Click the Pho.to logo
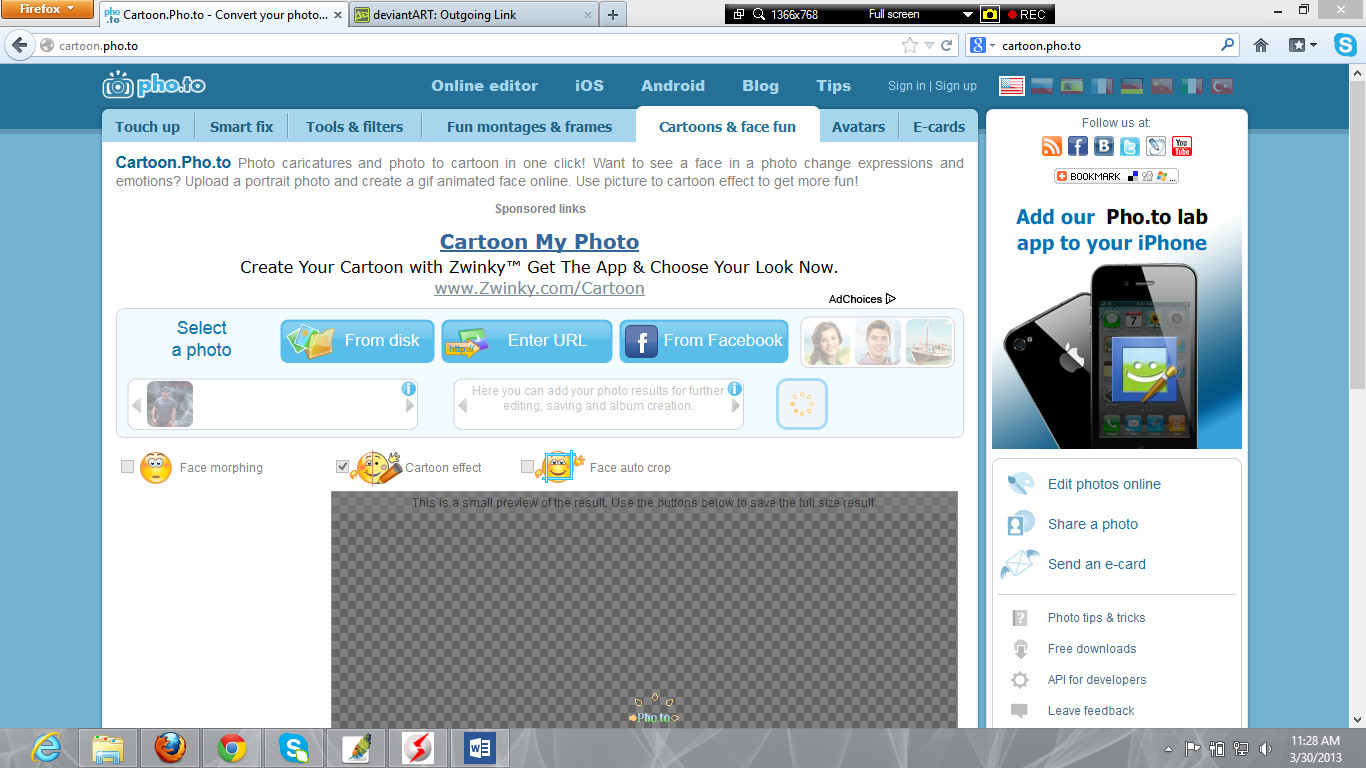 [154, 85]
